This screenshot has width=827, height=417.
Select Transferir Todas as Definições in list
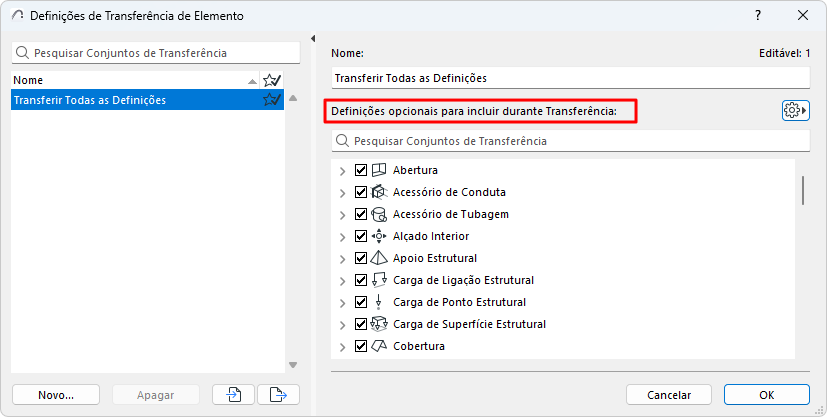pyautogui.click(x=130, y=100)
